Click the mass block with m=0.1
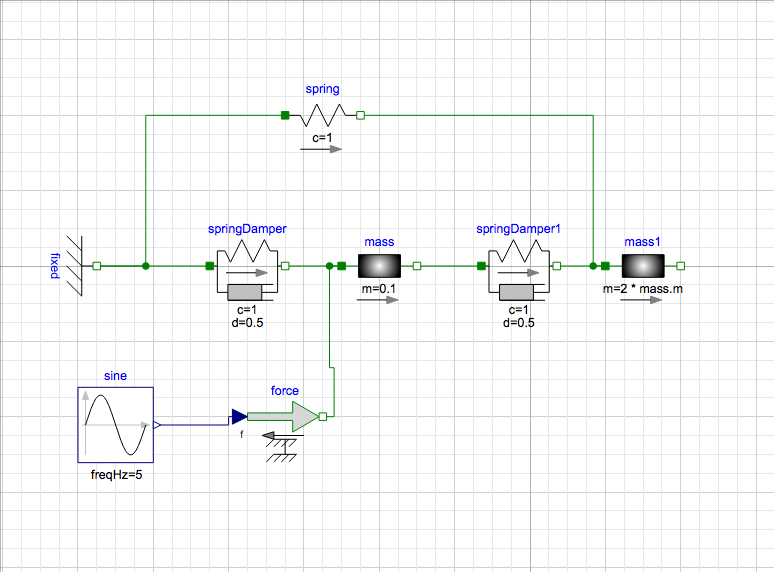Screen dimensions: 774x572 click(x=379, y=266)
